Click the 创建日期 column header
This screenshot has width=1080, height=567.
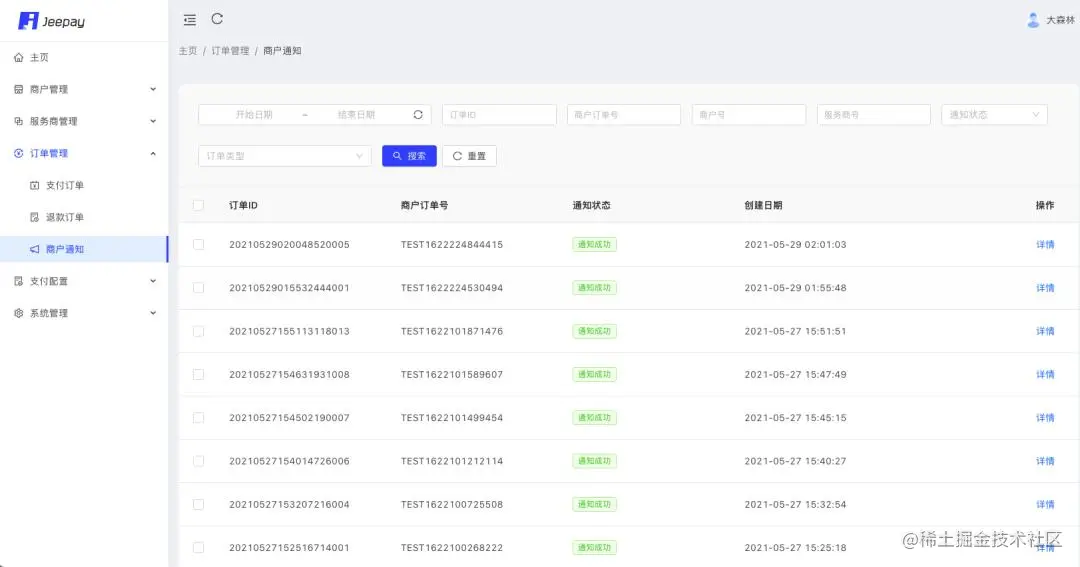[763, 205]
